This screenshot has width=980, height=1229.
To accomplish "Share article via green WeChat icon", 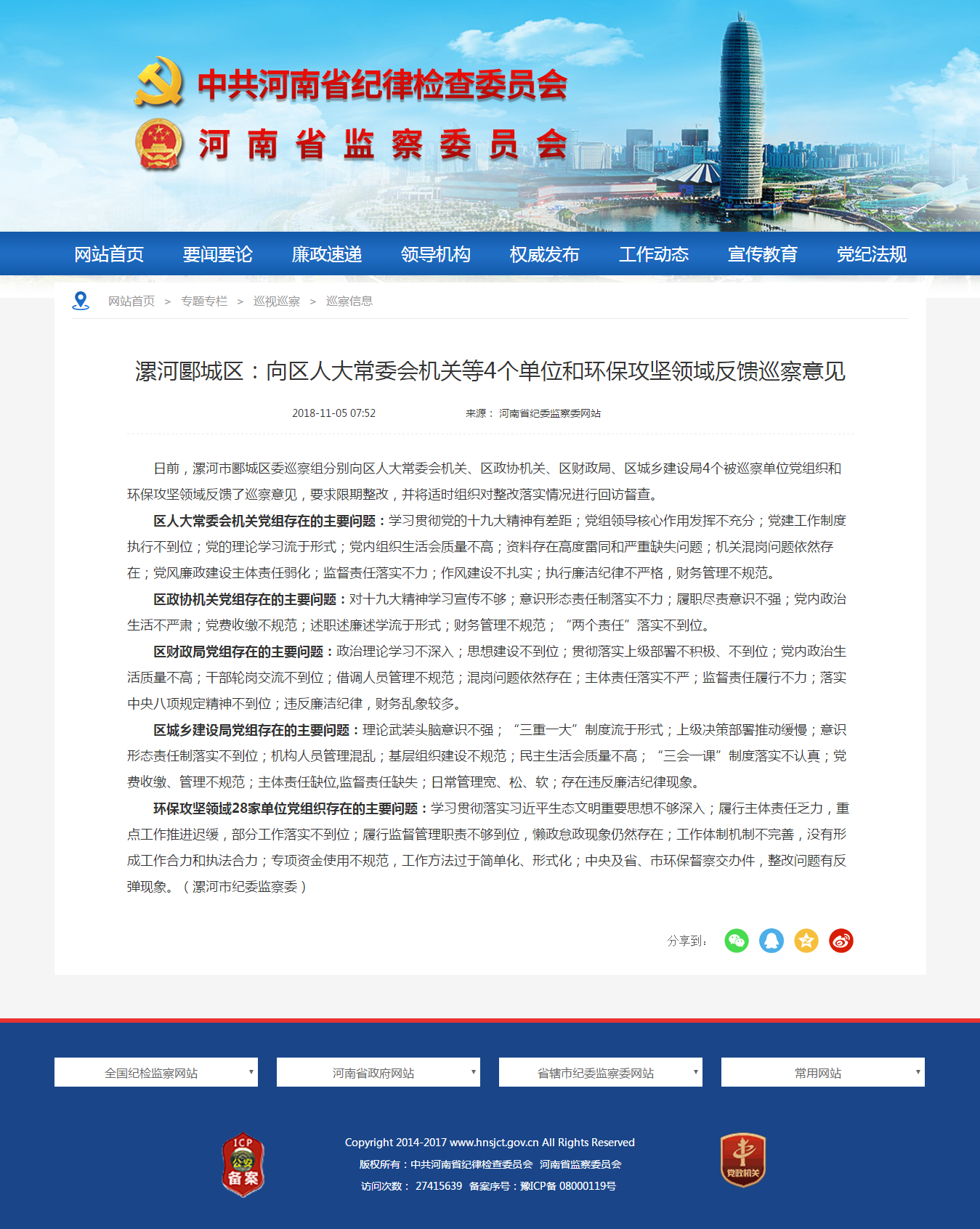I will 736,941.
